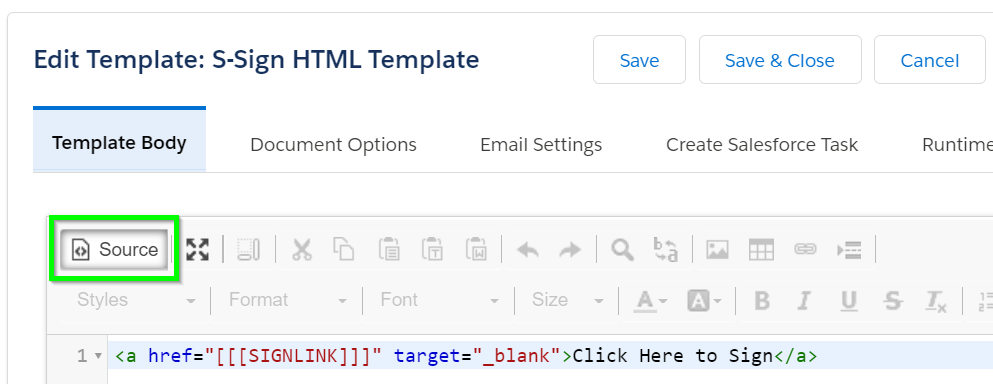Collapse code line 1 fold arrow
This screenshot has height=384, width=993.
coord(98,356)
